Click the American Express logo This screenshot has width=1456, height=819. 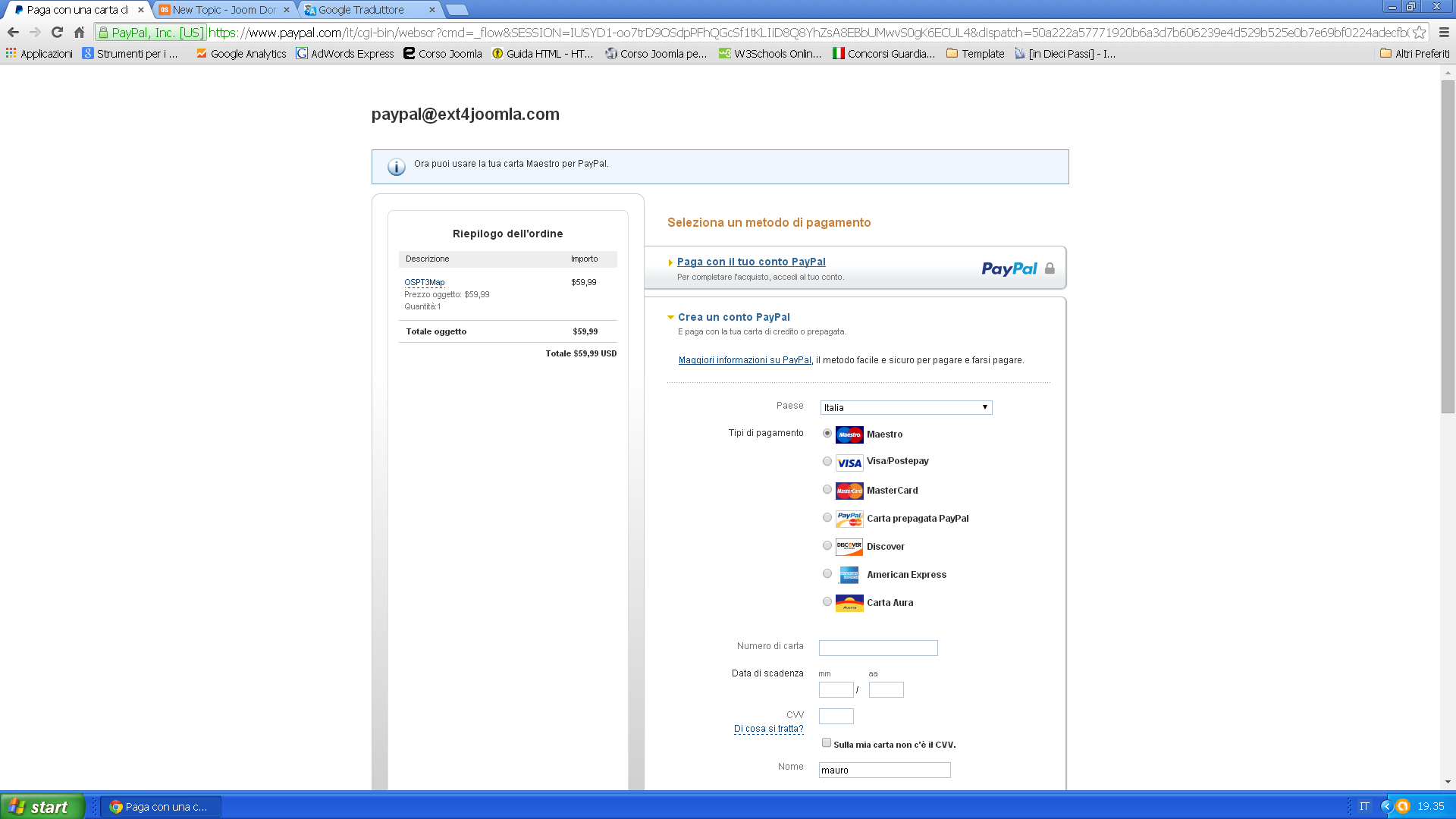849,575
